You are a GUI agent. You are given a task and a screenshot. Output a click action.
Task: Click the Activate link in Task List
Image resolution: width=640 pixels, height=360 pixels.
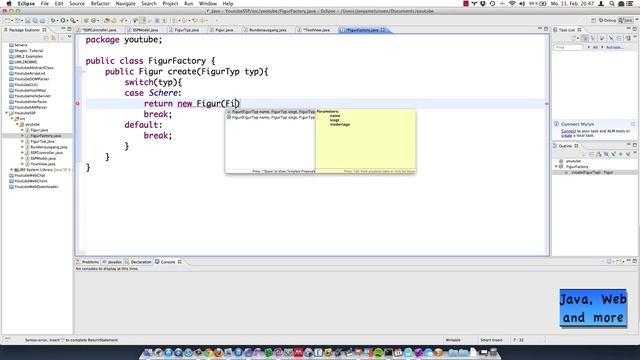click(614, 47)
